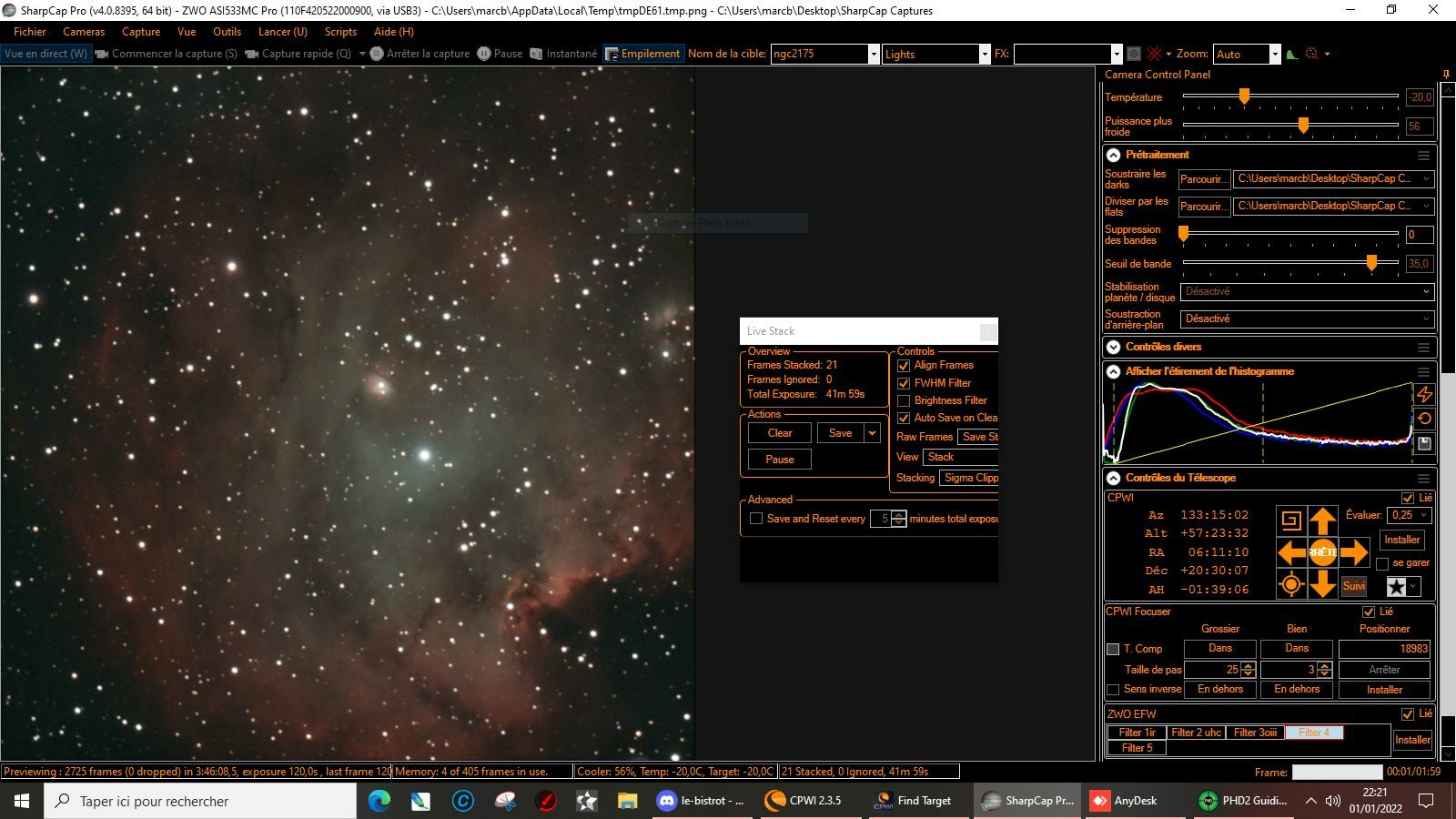This screenshot has width=1456, height=819.
Task: Reset the histogram stretch with the circular arrow
Action: click(1424, 419)
